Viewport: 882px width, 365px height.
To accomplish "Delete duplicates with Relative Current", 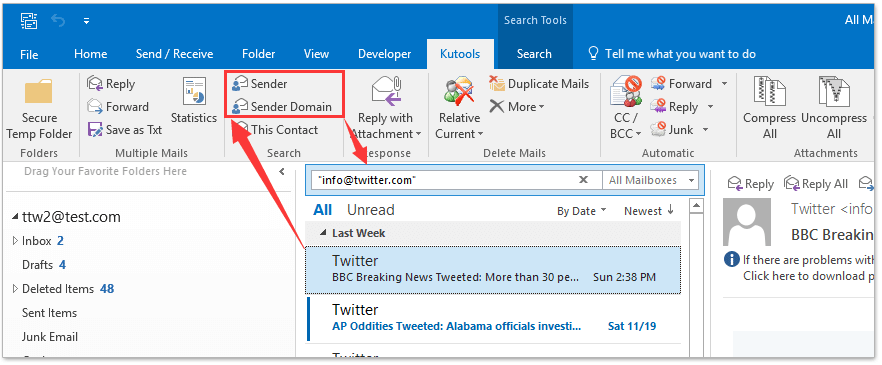I will click(460, 109).
